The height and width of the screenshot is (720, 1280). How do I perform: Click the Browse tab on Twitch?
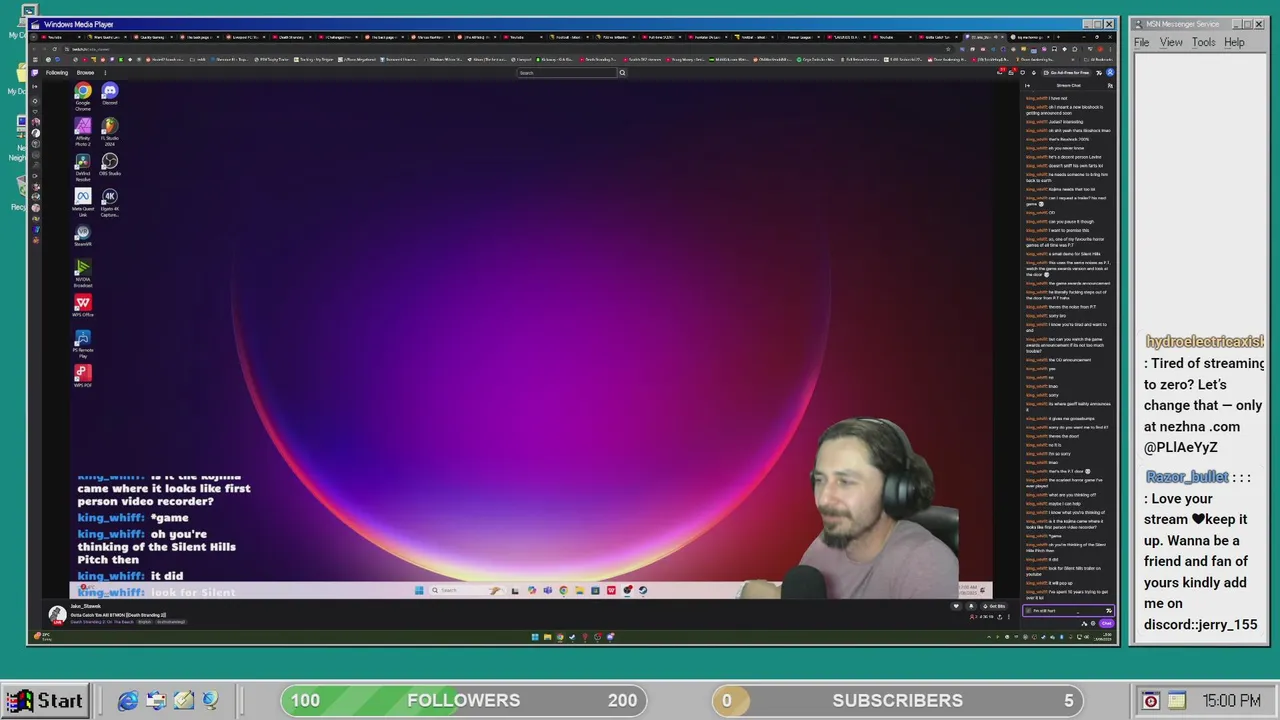coord(85,72)
